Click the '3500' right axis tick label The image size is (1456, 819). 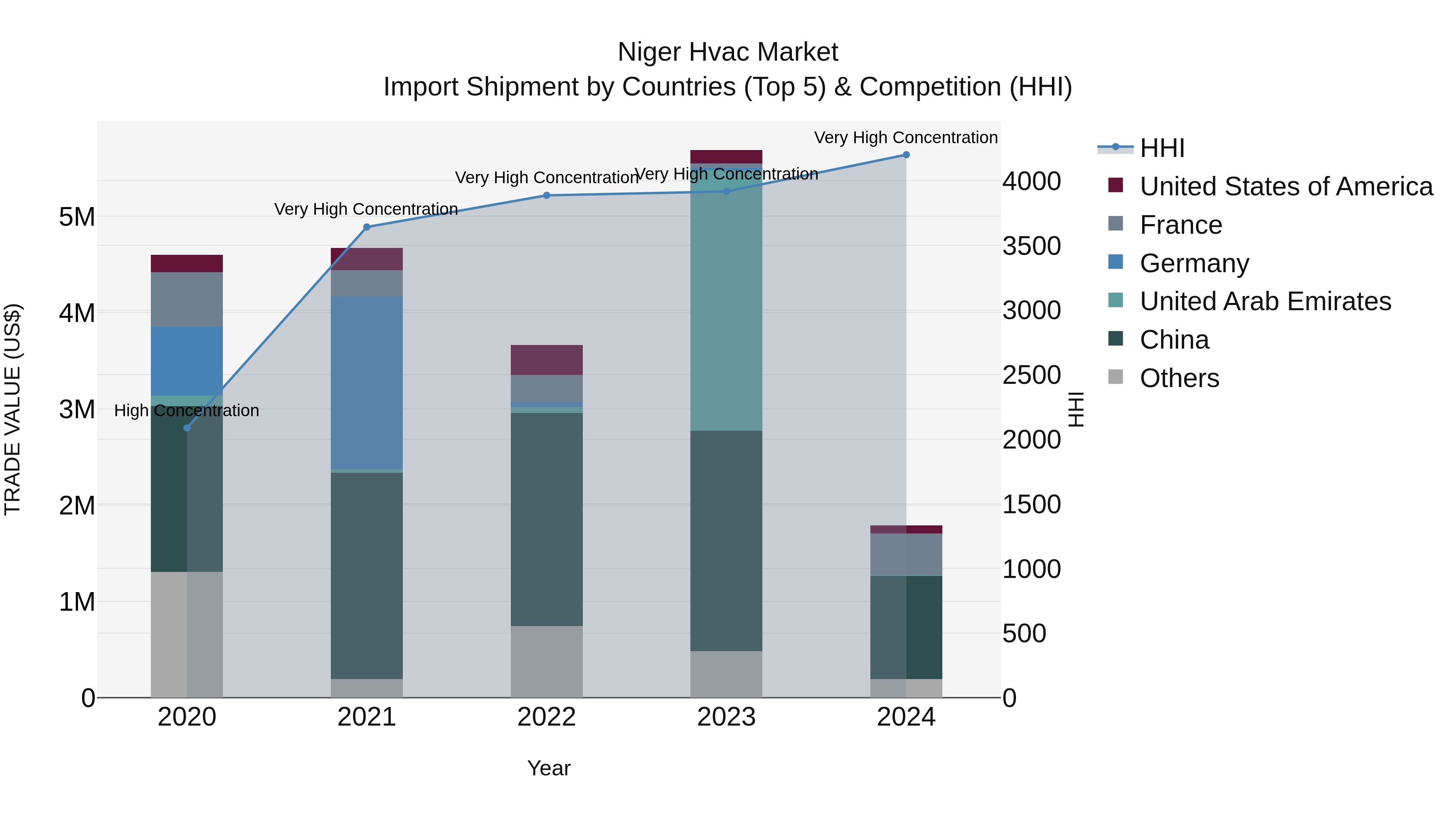pos(1031,246)
